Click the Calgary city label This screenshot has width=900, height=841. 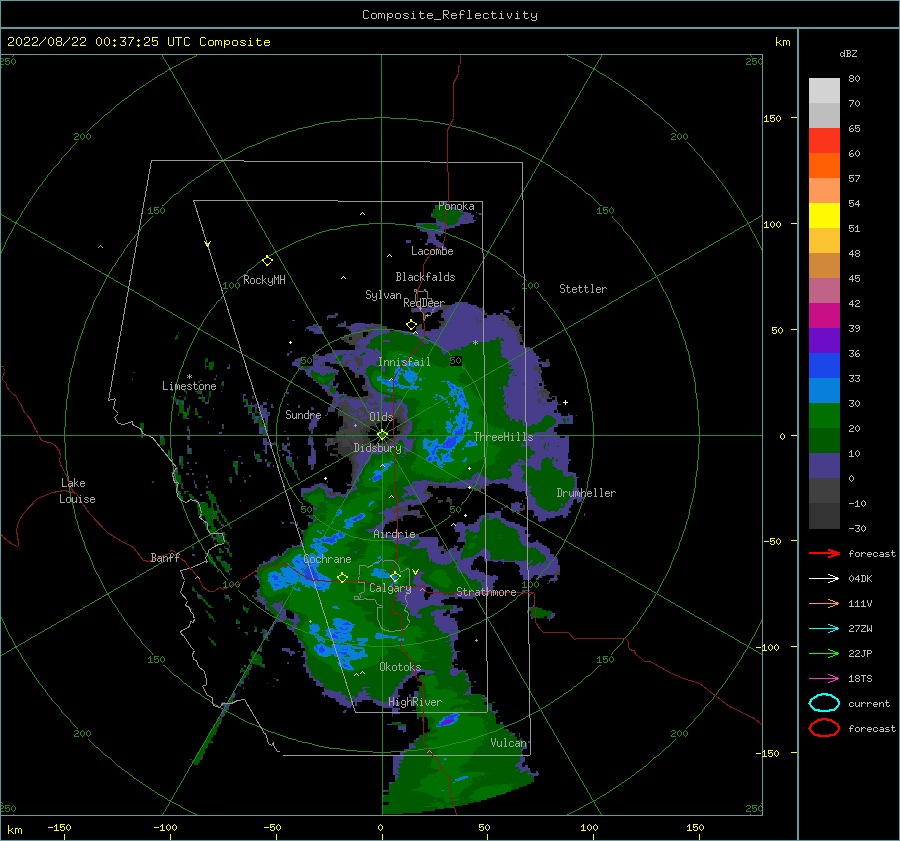pos(390,588)
